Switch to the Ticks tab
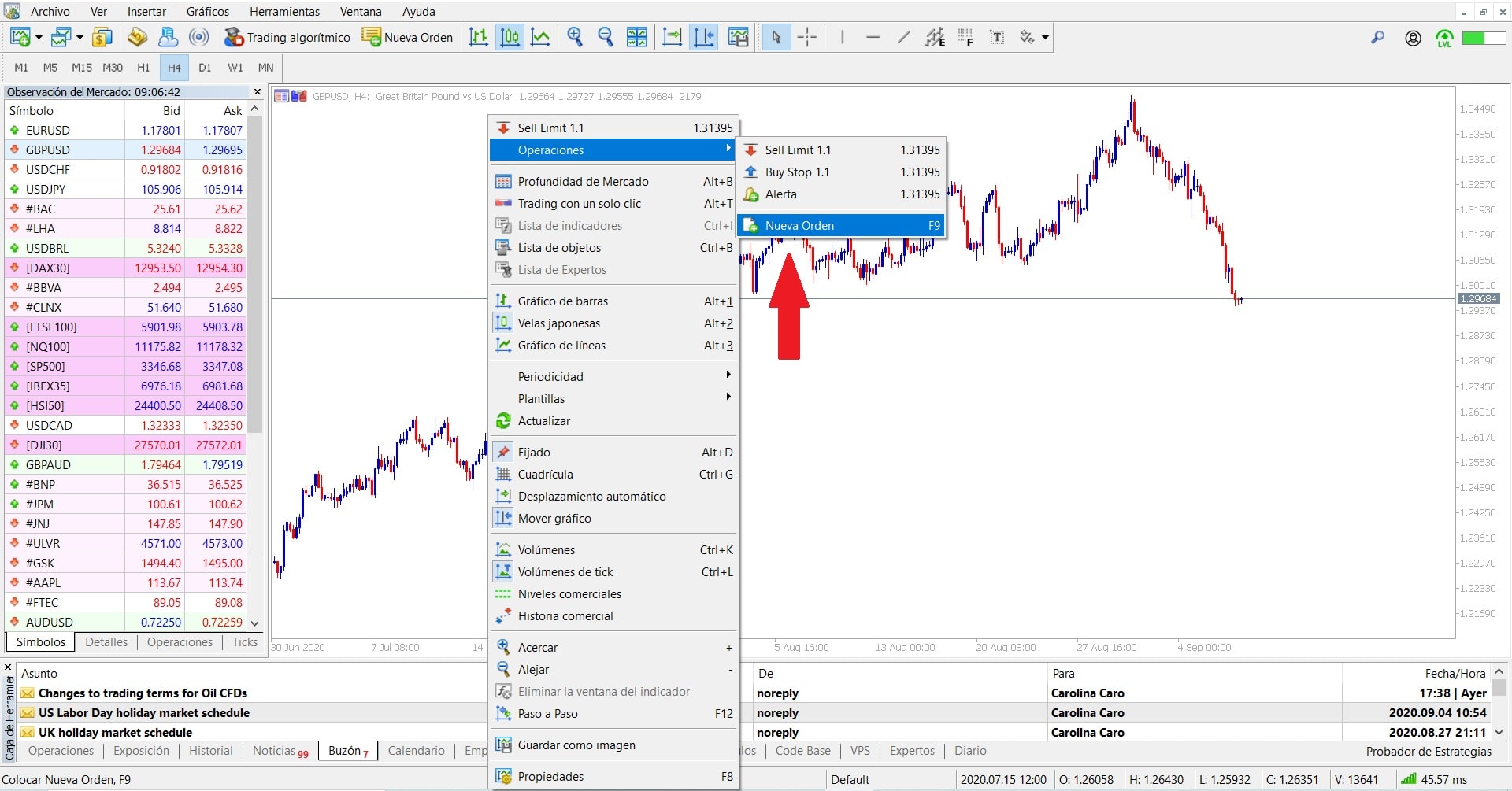1512x791 pixels. click(245, 642)
